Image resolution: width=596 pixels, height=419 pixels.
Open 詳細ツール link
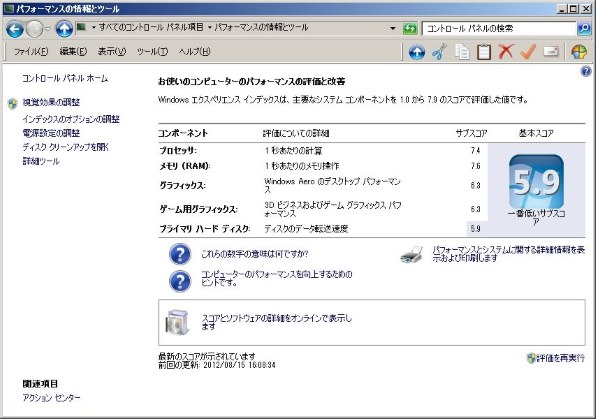41,161
